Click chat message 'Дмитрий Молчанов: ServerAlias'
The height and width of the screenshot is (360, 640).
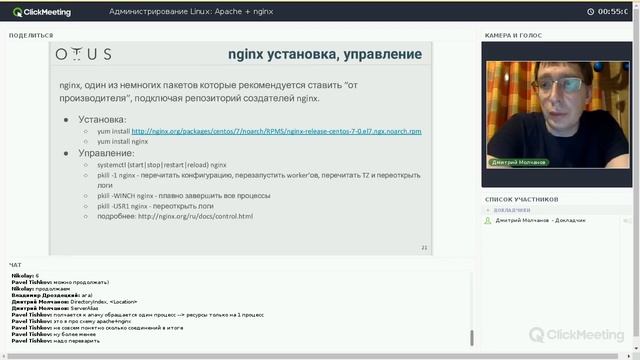(55, 308)
